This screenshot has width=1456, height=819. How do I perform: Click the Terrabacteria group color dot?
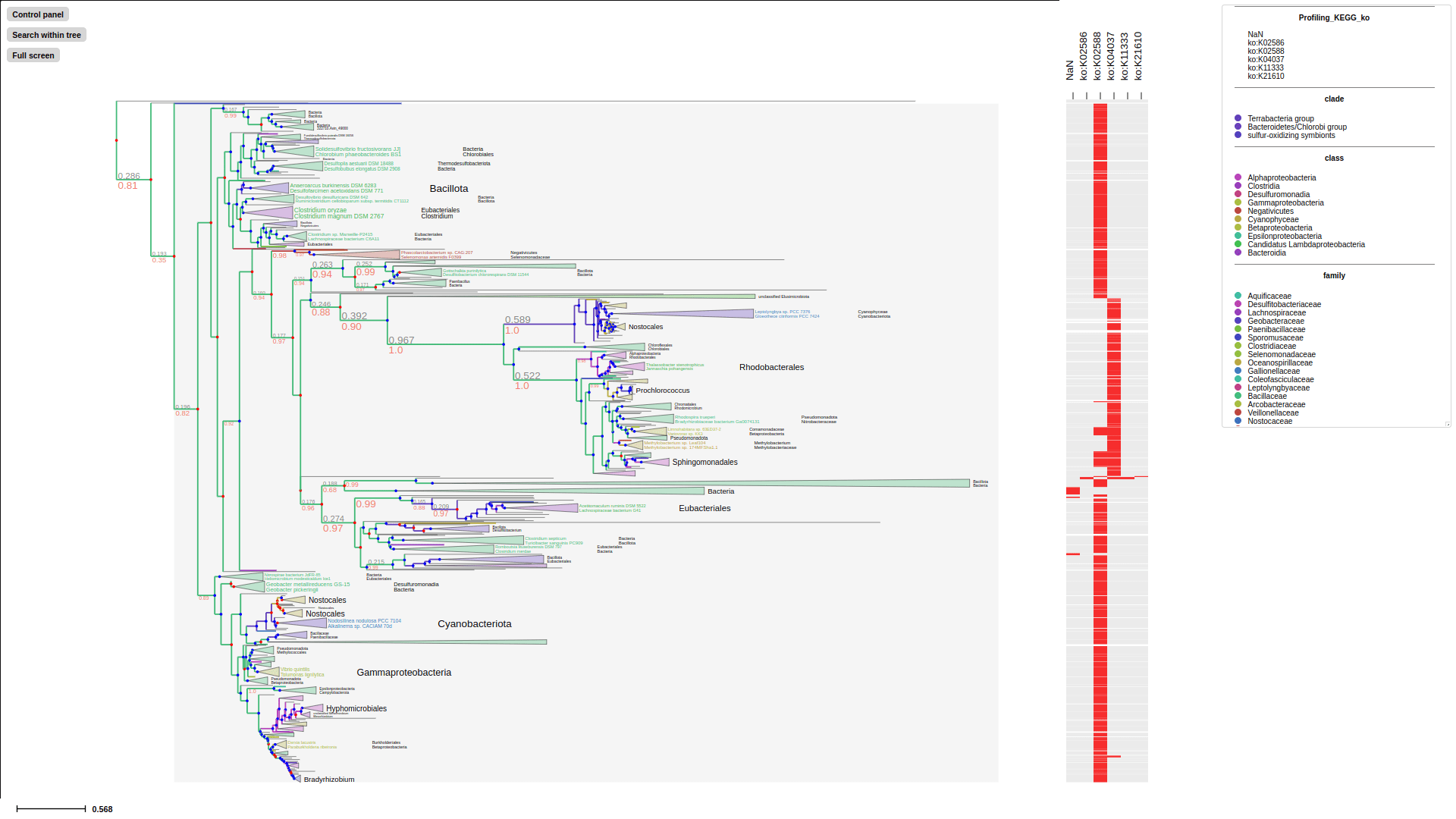click(x=1238, y=118)
